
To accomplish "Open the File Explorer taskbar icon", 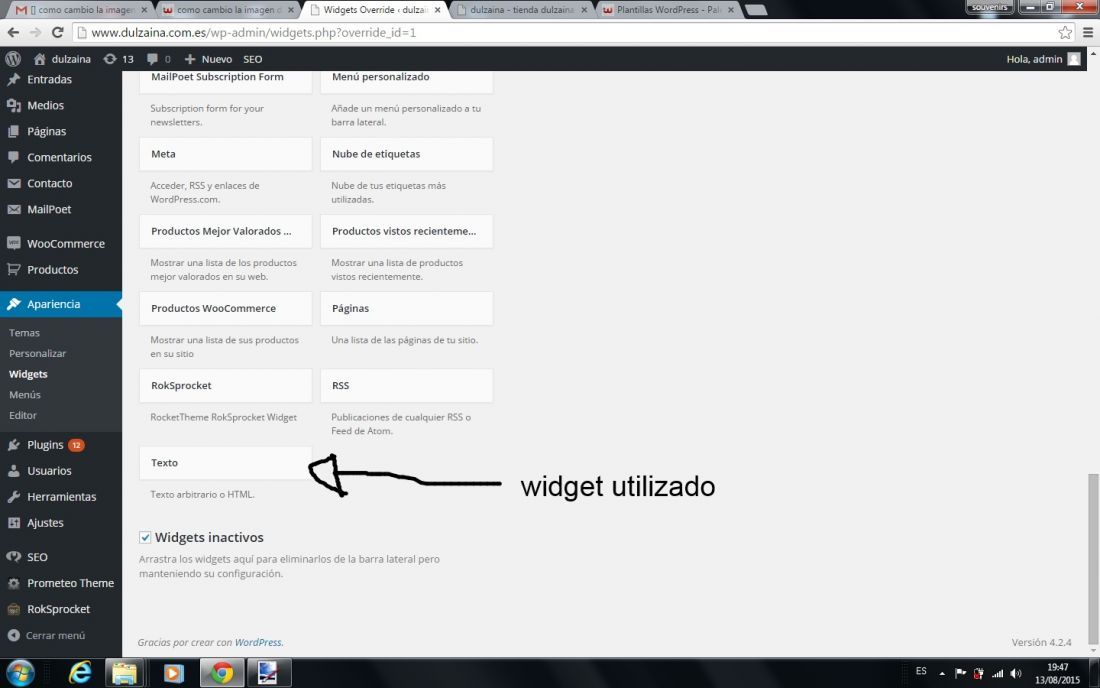I will point(124,673).
